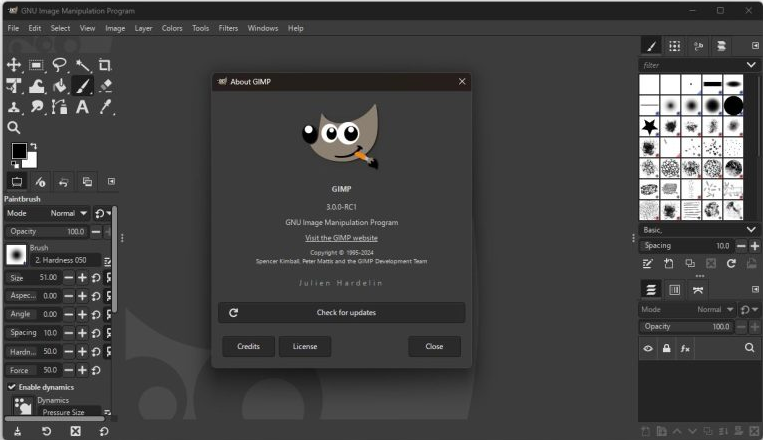Select the Paths tool

click(59, 107)
